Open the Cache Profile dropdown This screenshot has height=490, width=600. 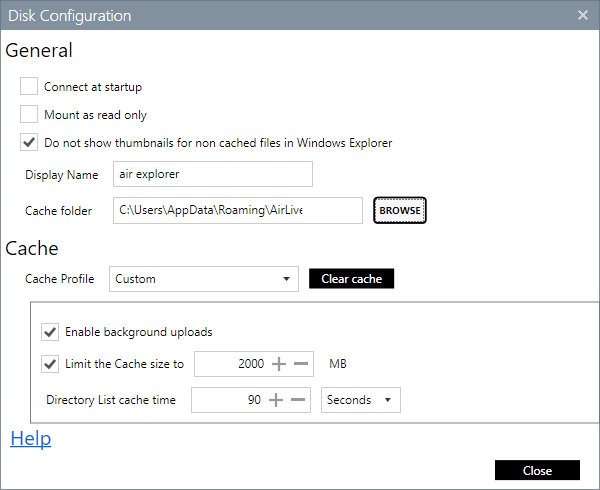(203, 279)
